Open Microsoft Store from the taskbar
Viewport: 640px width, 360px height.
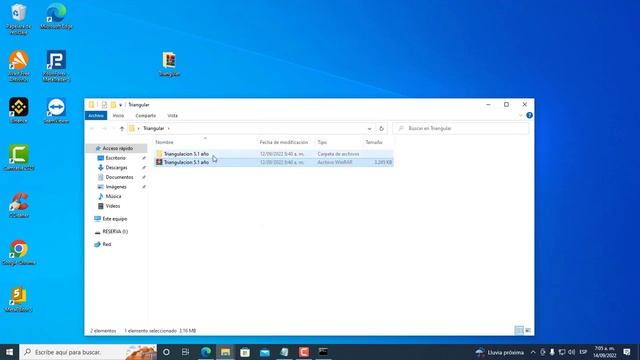click(x=245, y=352)
